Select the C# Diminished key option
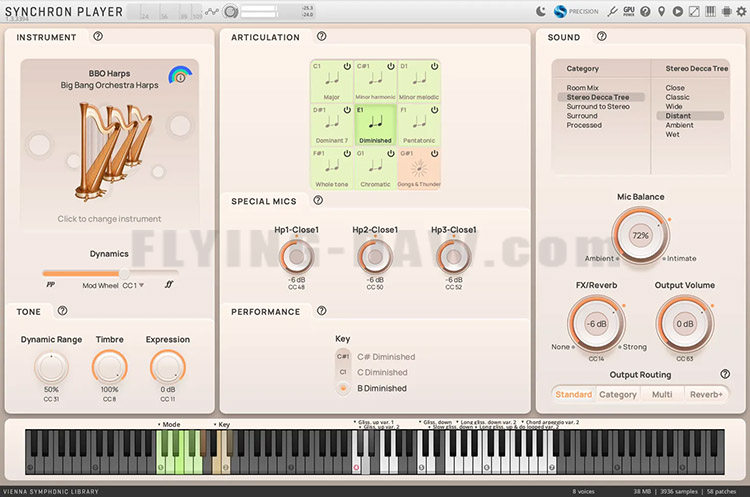The width and height of the screenshot is (750, 497). [x=386, y=357]
